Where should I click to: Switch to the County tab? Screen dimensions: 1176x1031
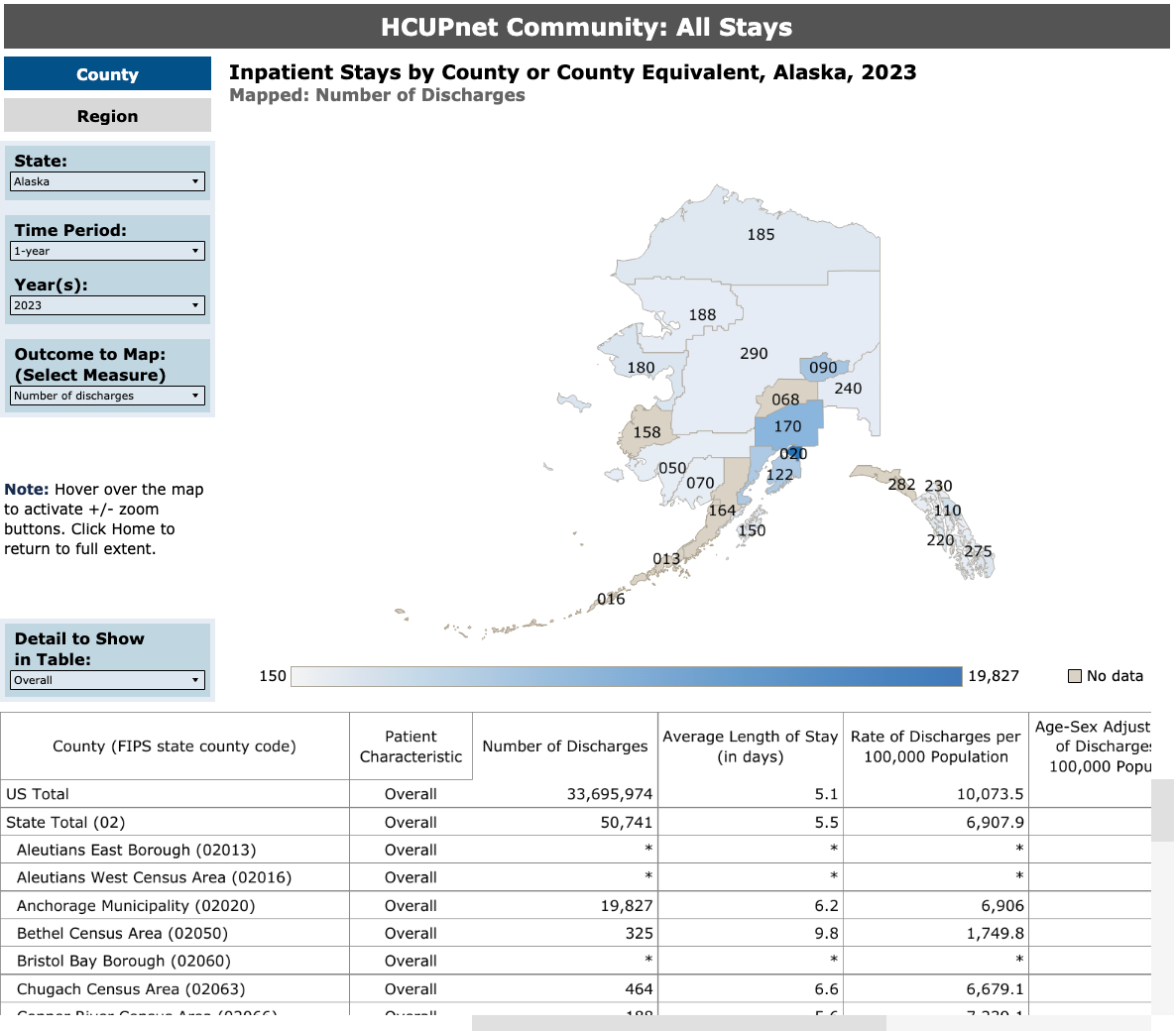tap(107, 73)
